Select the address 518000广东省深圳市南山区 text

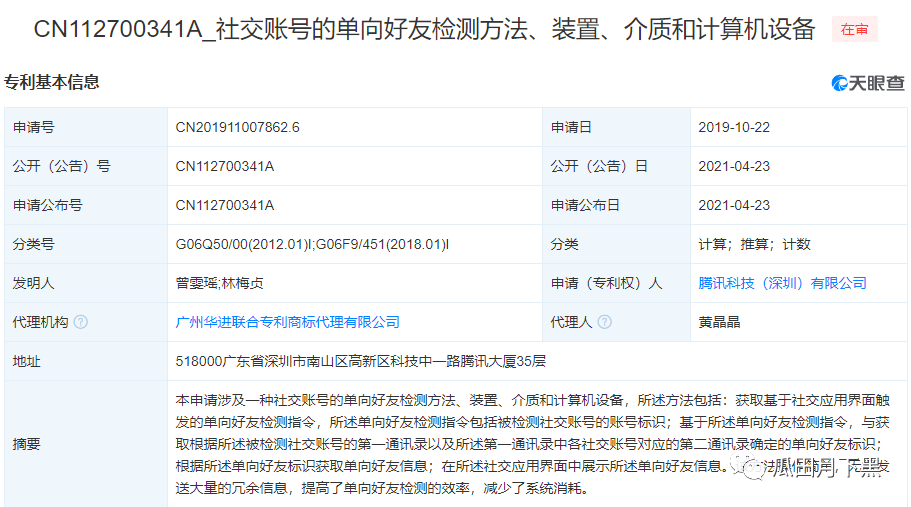[x=361, y=361]
